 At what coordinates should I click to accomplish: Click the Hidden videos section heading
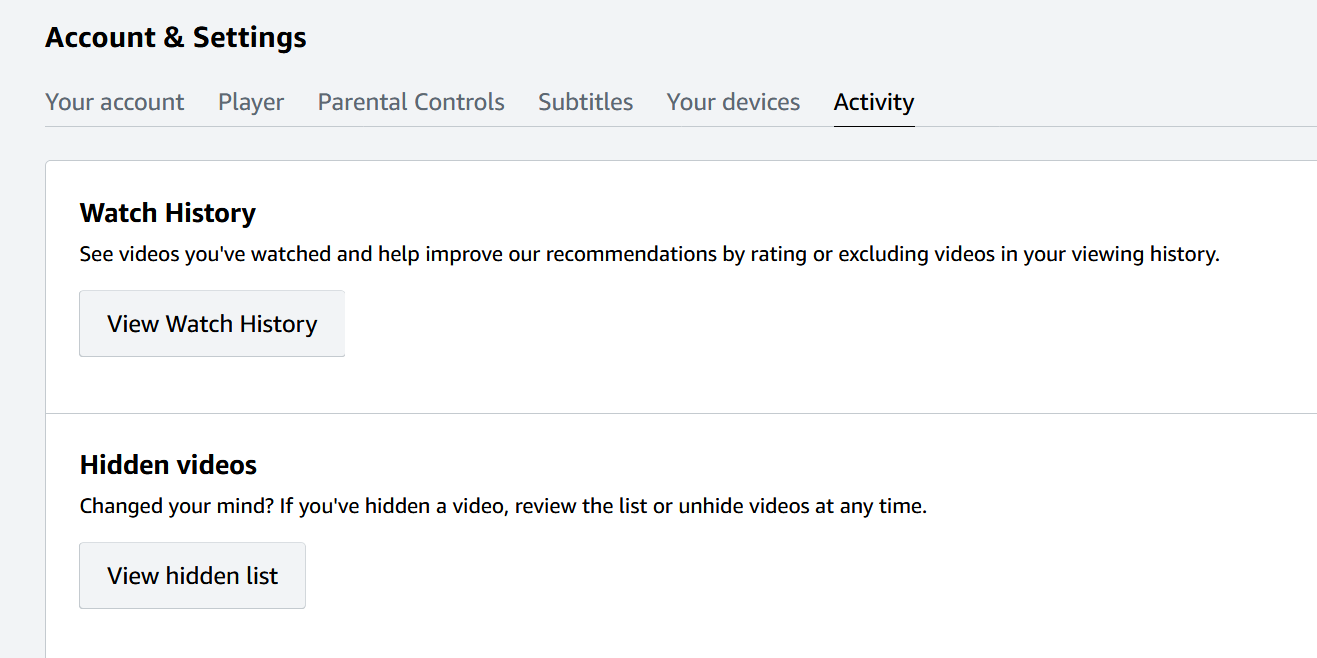(168, 465)
